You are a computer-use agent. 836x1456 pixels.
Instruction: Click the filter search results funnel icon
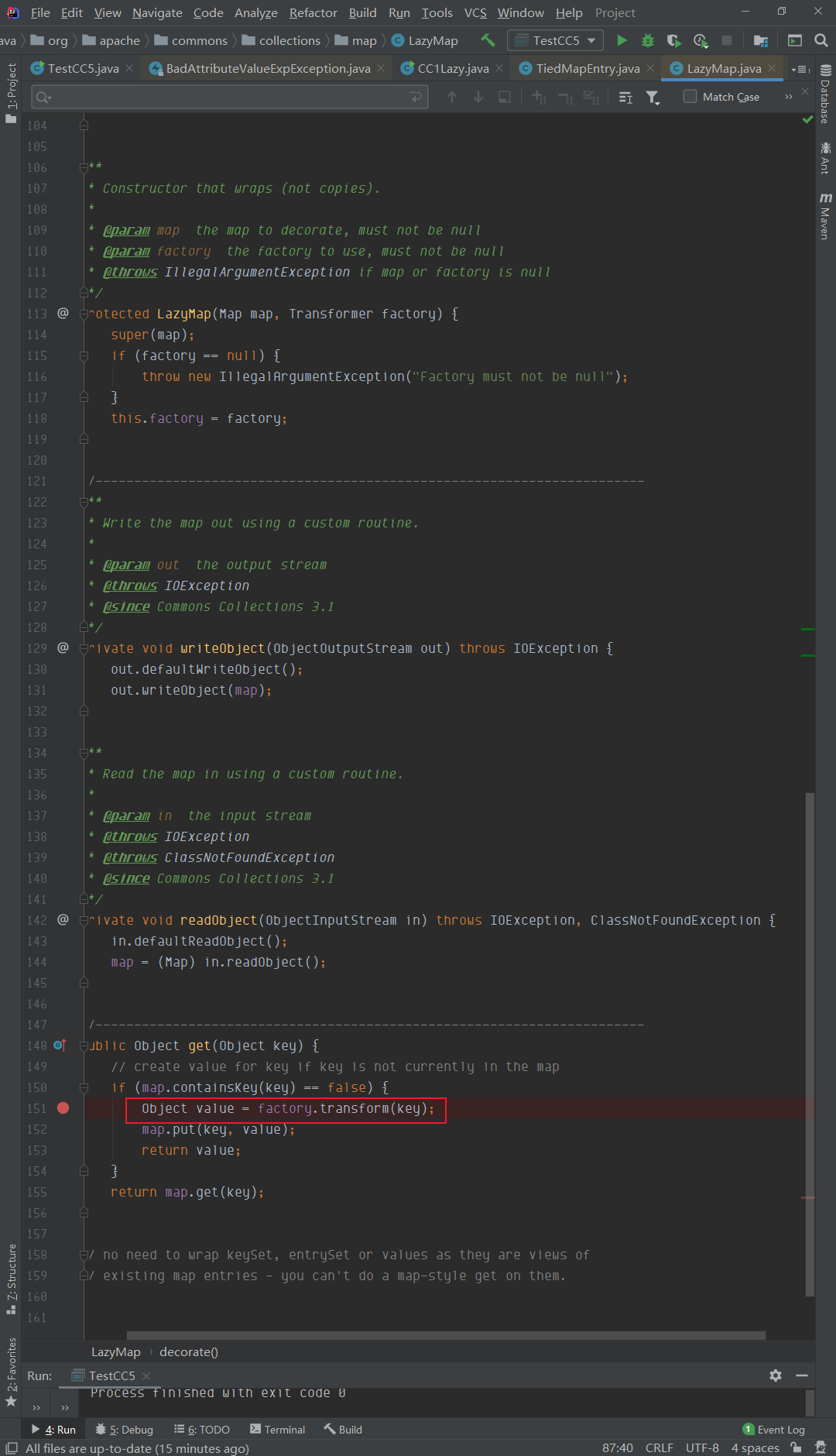pos(653,97)
